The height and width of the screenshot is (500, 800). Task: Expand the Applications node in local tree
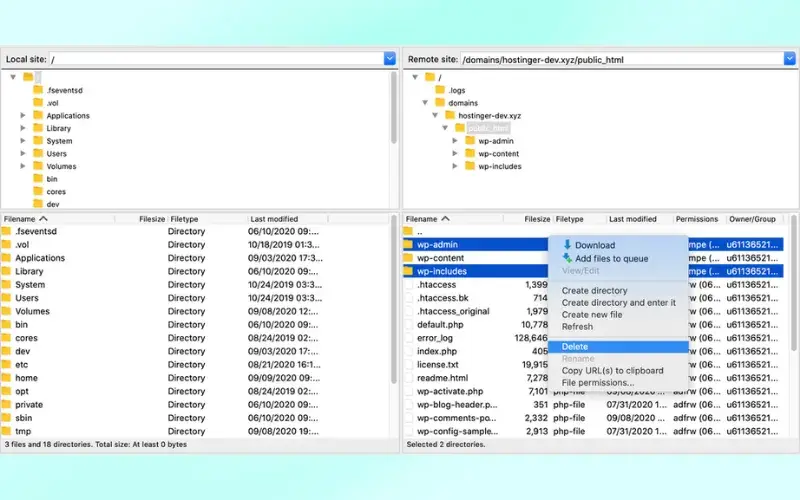tap(22, 115)
